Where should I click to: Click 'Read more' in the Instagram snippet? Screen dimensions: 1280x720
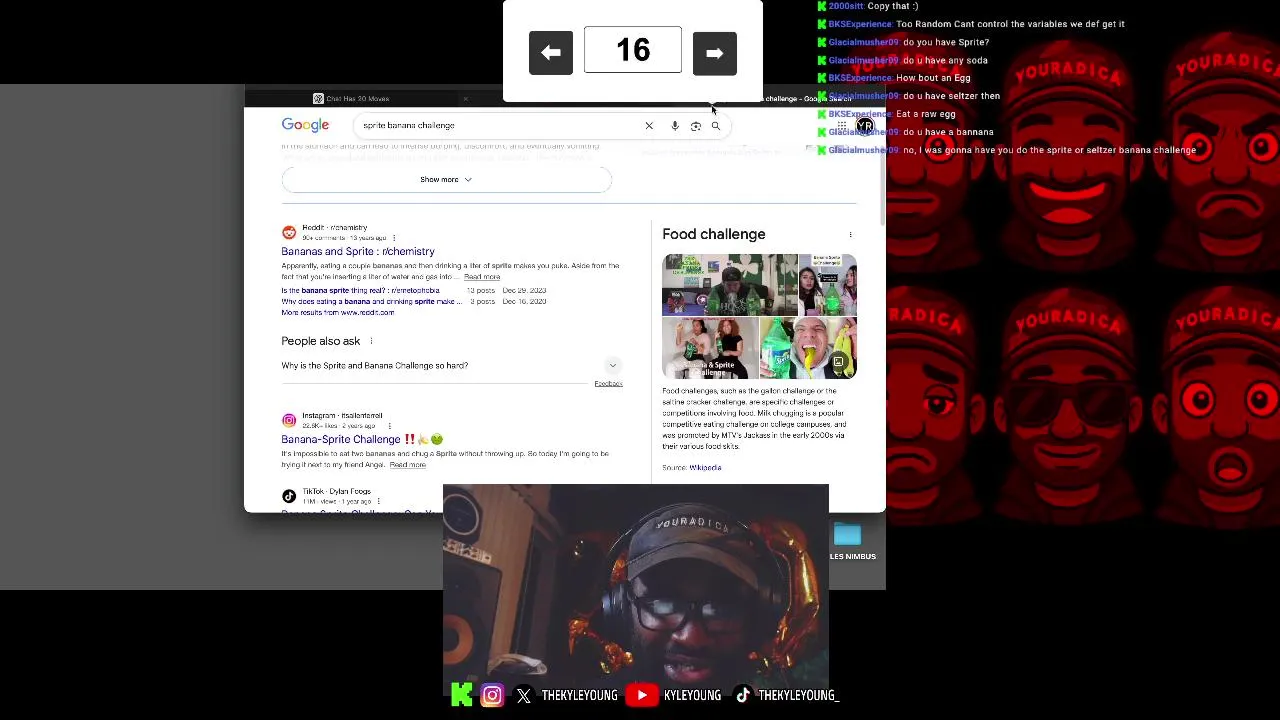tap(407, 465)
